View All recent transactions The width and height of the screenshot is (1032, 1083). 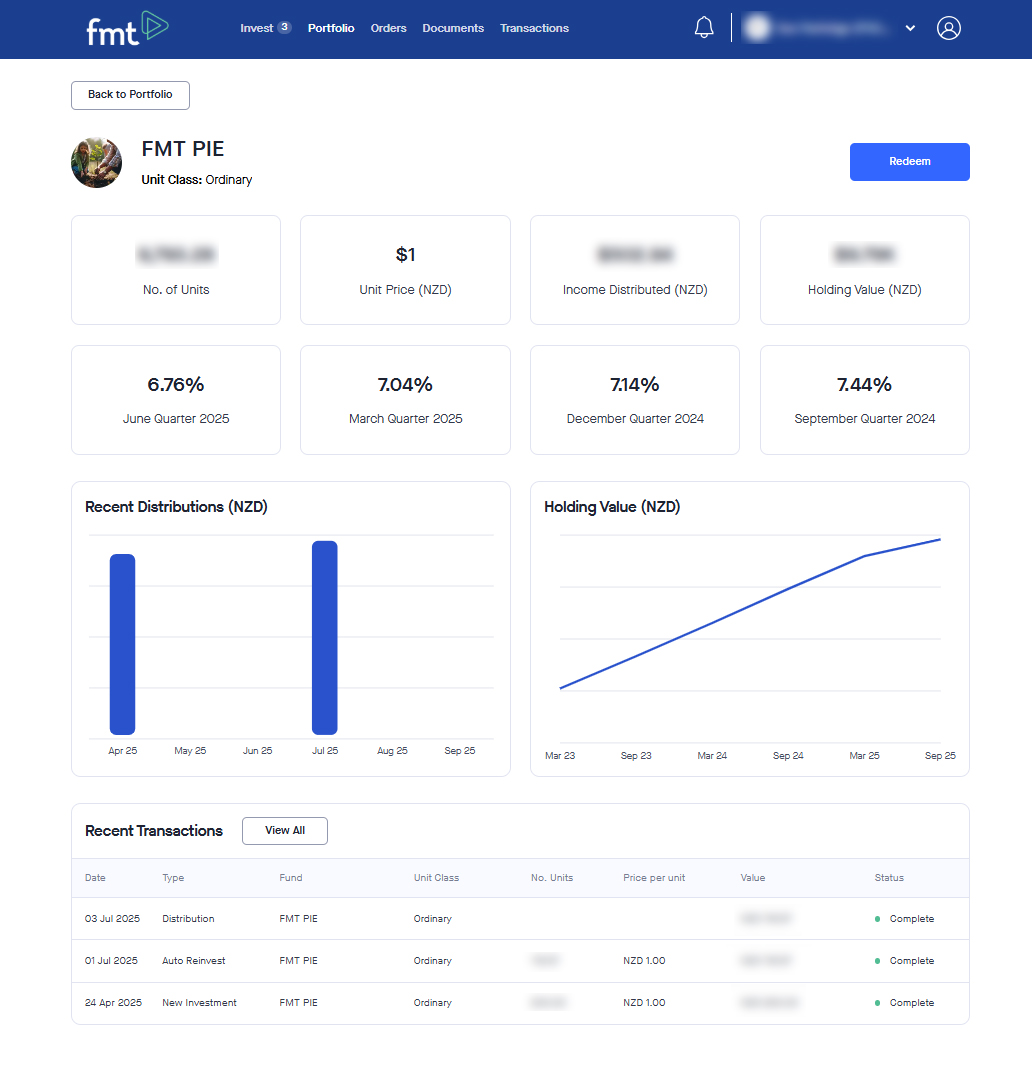(285, 831)
